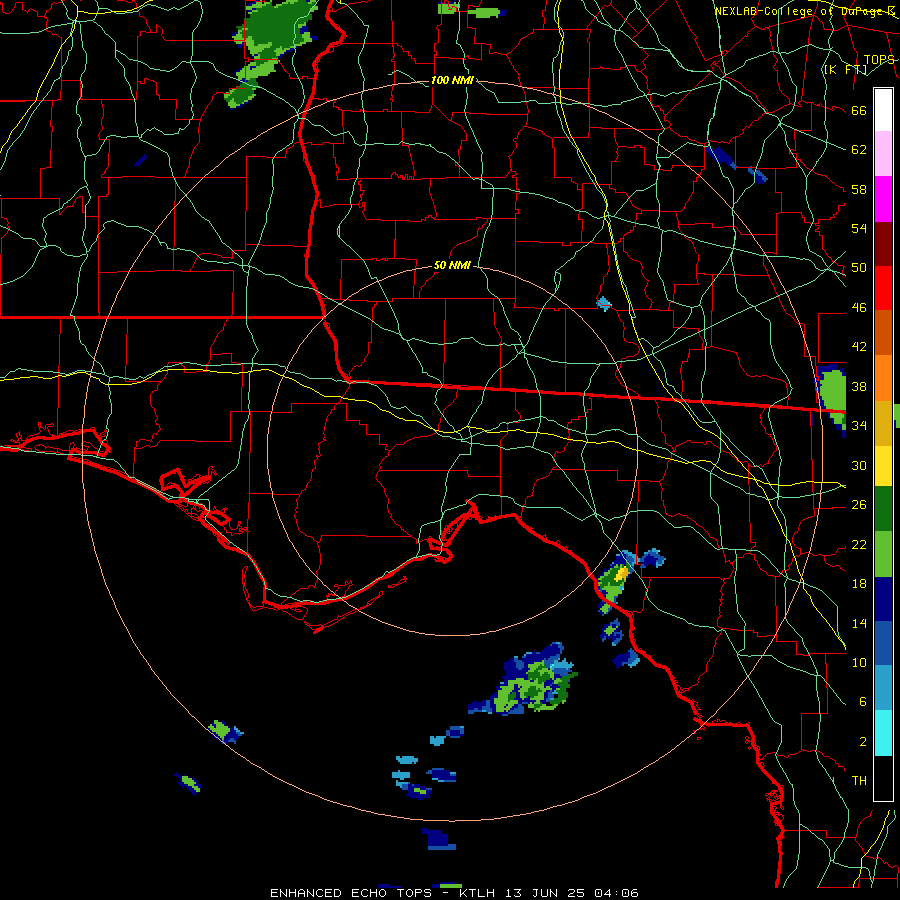The image size is (900, 900).
Task: Click the NEXLAB-College of DuPage credit text
Action: (x=804, y=11)
